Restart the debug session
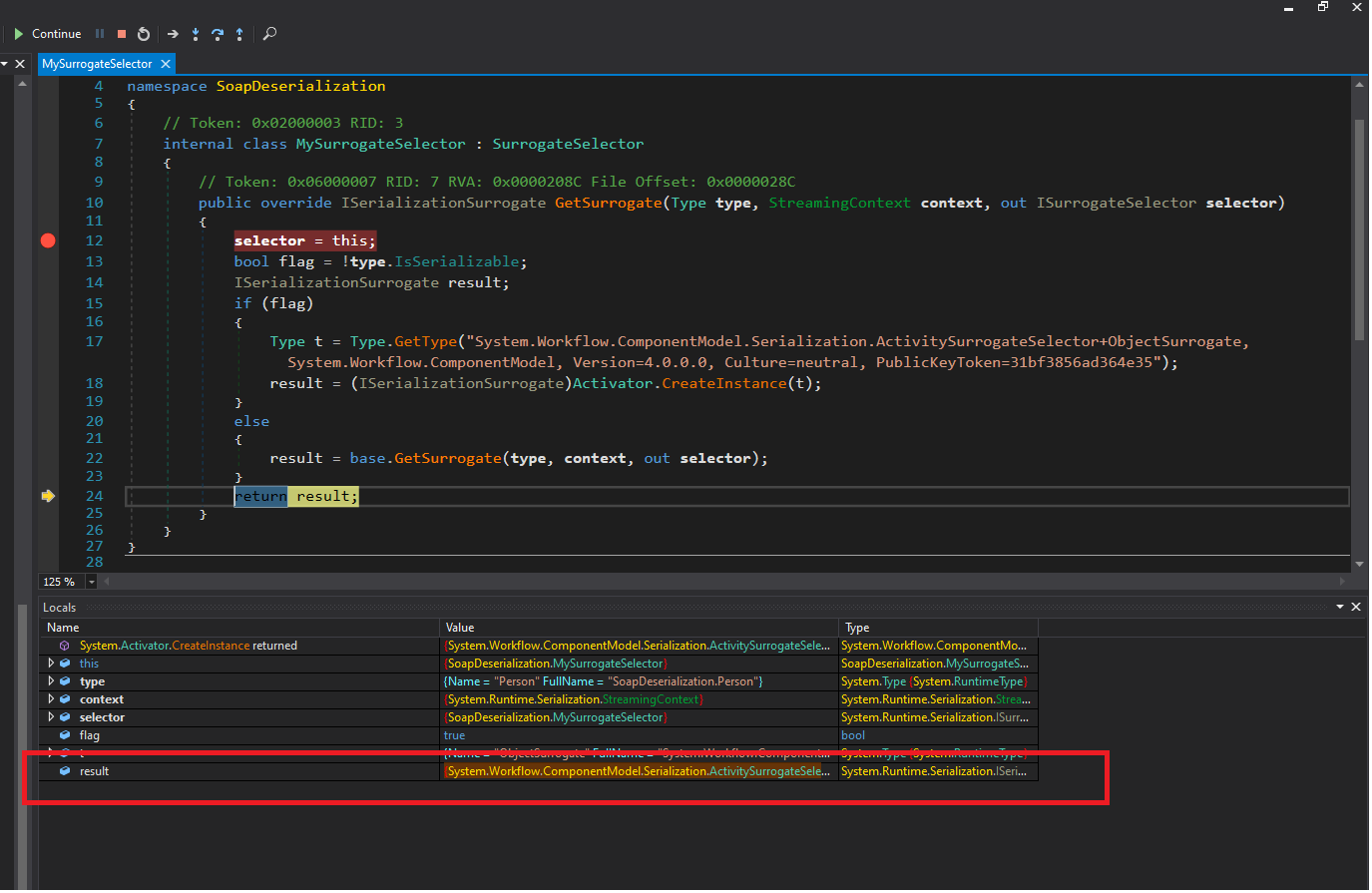 click(x=144, y=34)
